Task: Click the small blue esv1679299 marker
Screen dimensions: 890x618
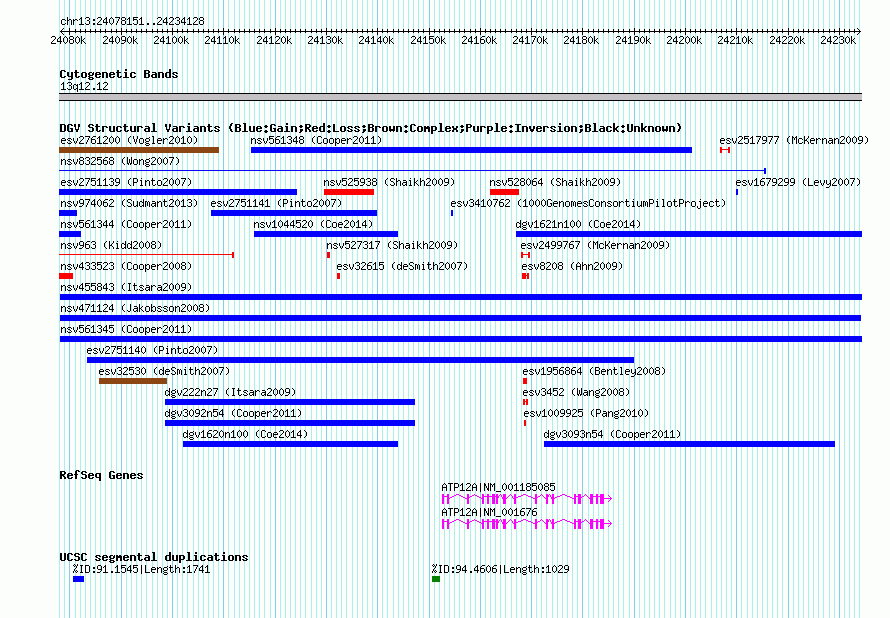Action: point(737,192)
